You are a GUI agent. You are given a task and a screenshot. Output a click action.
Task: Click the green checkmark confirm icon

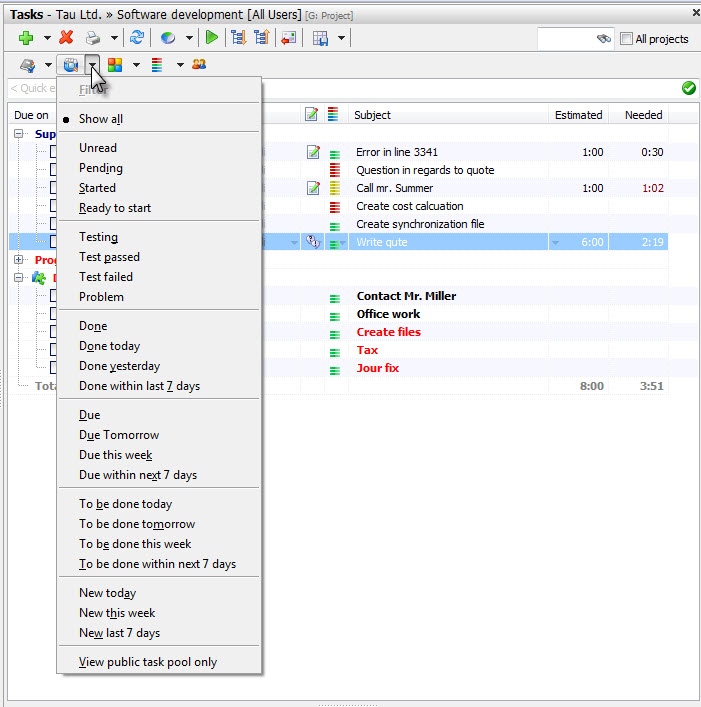click(x=688, y=88)
